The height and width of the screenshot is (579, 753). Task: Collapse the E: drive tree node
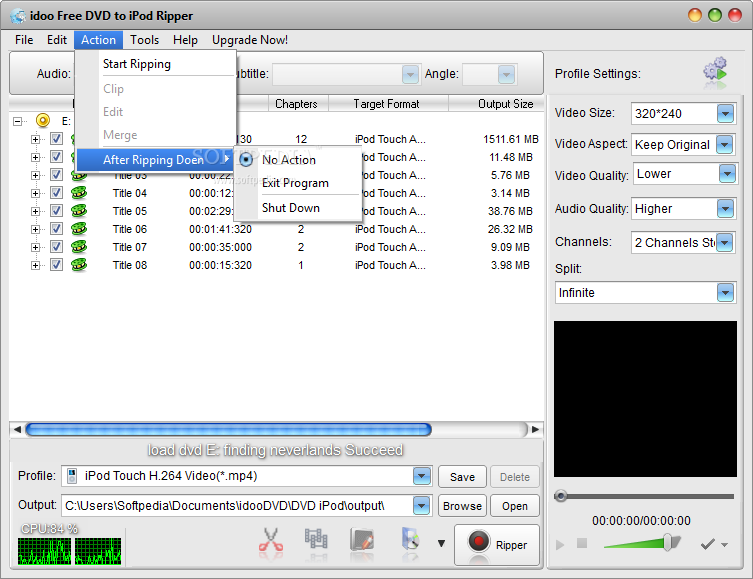[17, 121]
